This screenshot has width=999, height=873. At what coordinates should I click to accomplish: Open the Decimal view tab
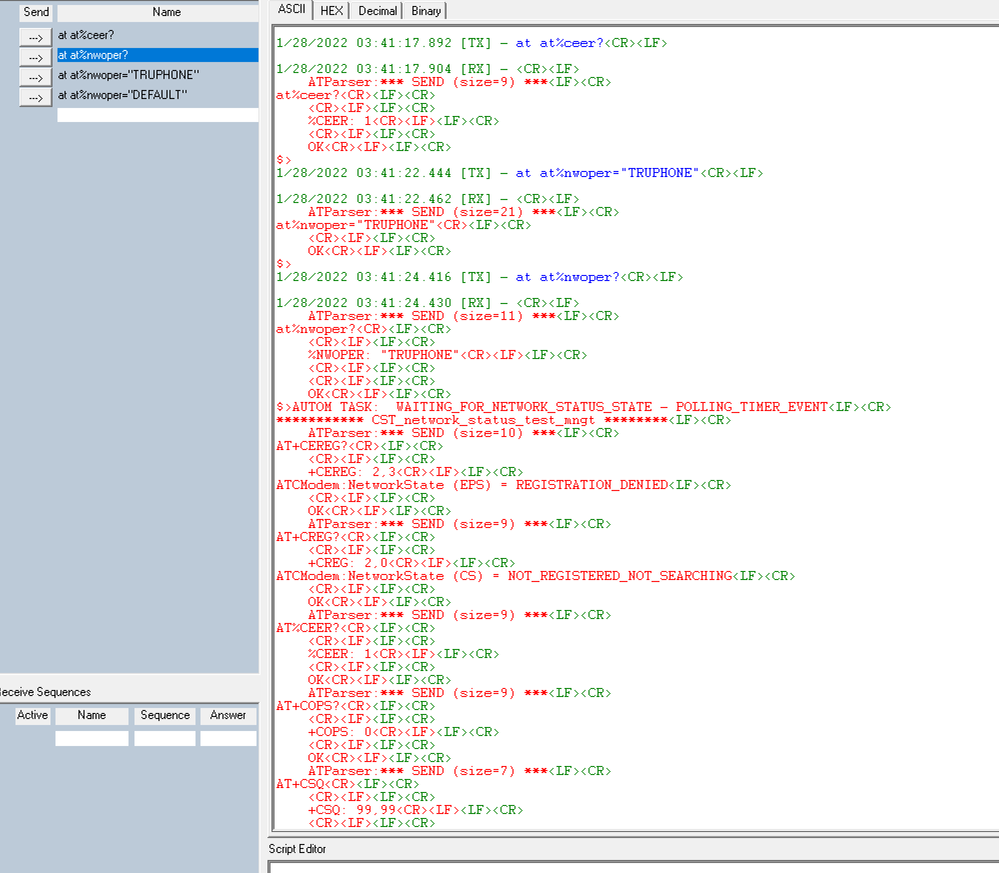pos(377,11)
